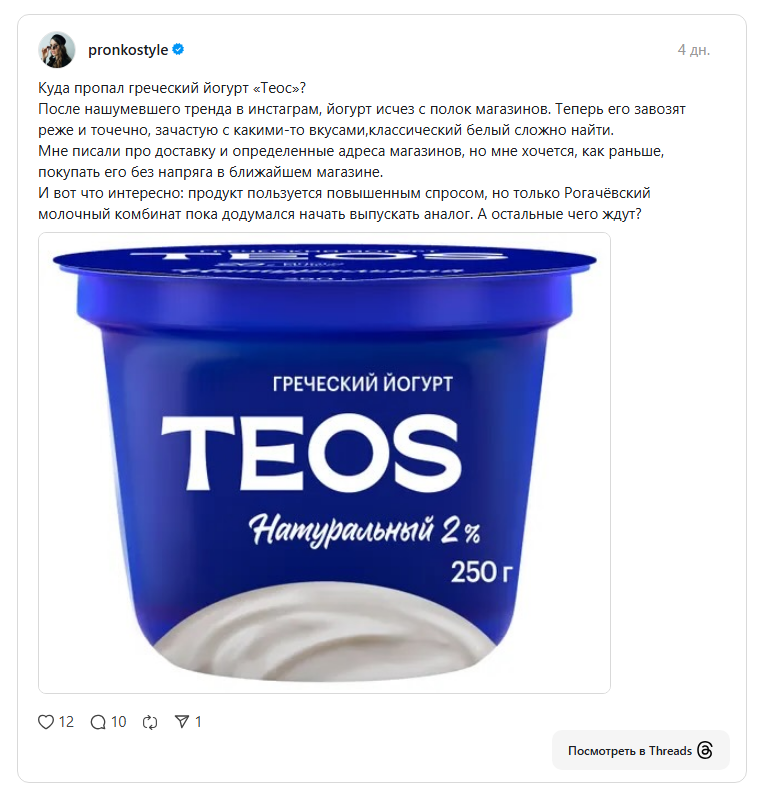
Task: Click the Threads logo icon
Action: [705, 750]
